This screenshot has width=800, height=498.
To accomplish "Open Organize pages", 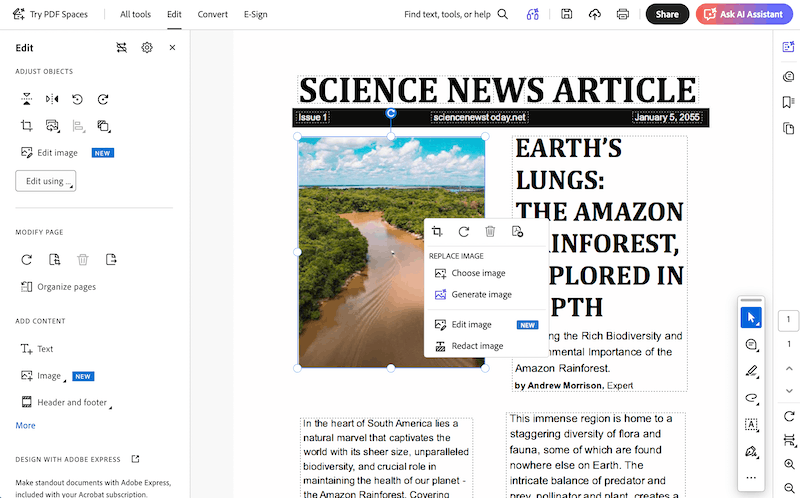I will (58, 287).
